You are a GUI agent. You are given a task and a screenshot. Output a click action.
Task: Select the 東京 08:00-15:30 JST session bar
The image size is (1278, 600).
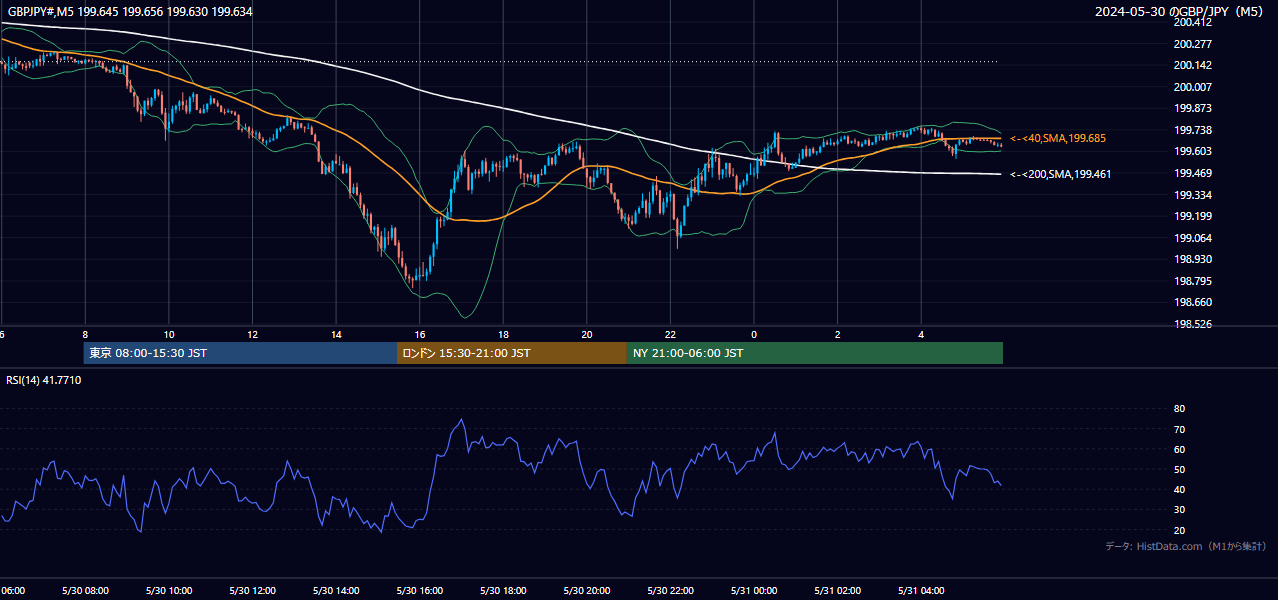[240, 353]
